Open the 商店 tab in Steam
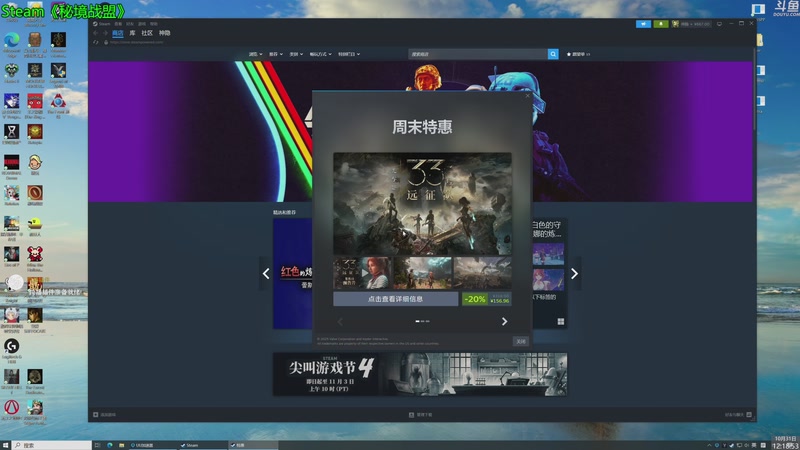800x450 pixels. pyautogui.click(x=118, y=33)
